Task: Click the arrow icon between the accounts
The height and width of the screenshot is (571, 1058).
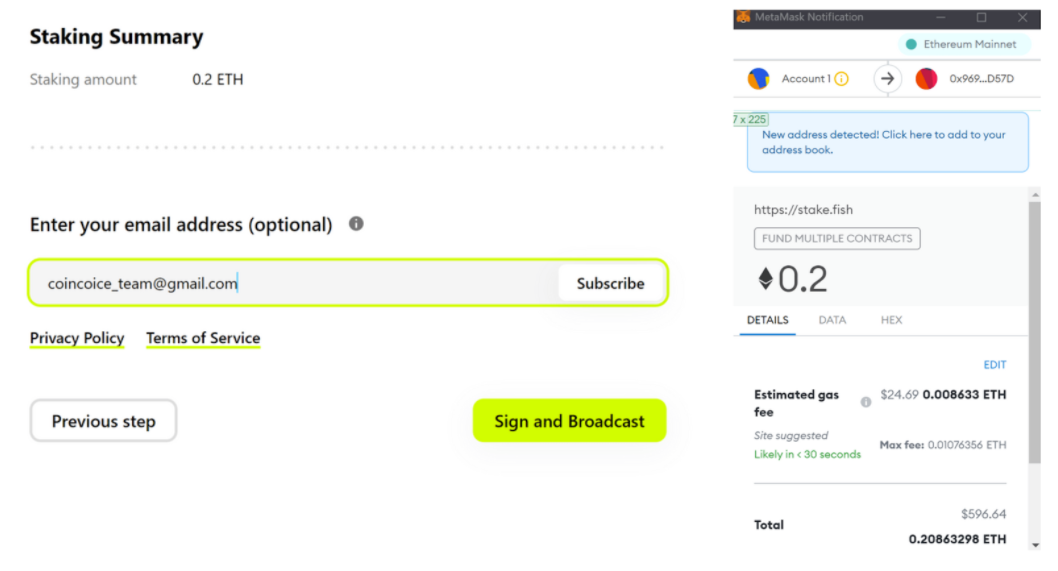Action: click(887, 79)
